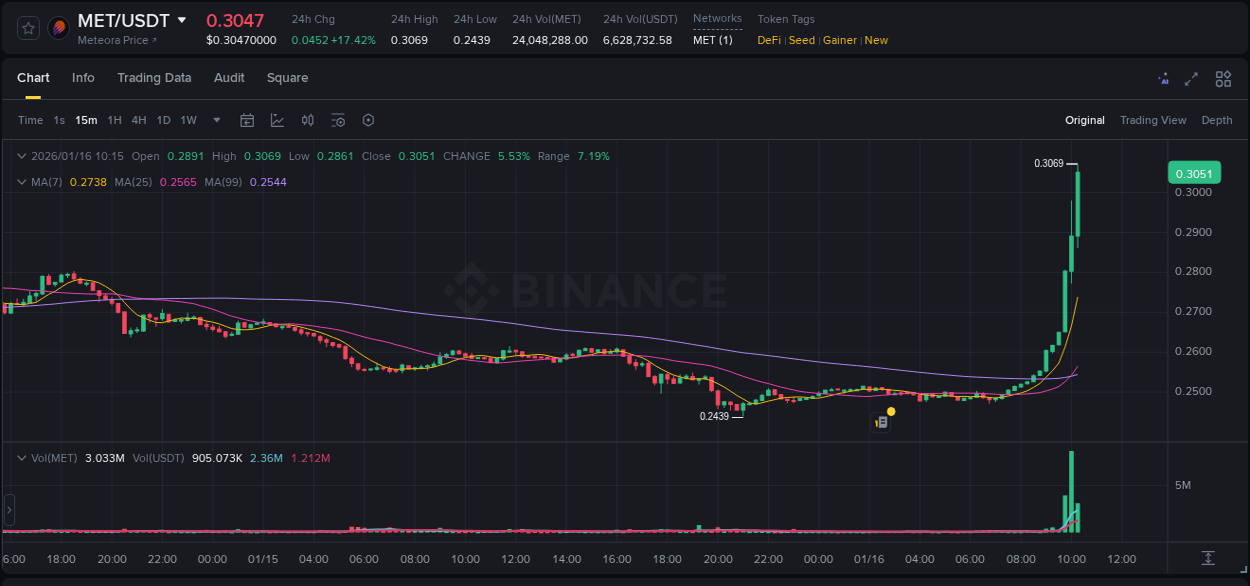Select the 15m timeframe
Image resolution: width=1250 pixels, height=586 pixels.
pyautogui.click(x=86, y=119)
